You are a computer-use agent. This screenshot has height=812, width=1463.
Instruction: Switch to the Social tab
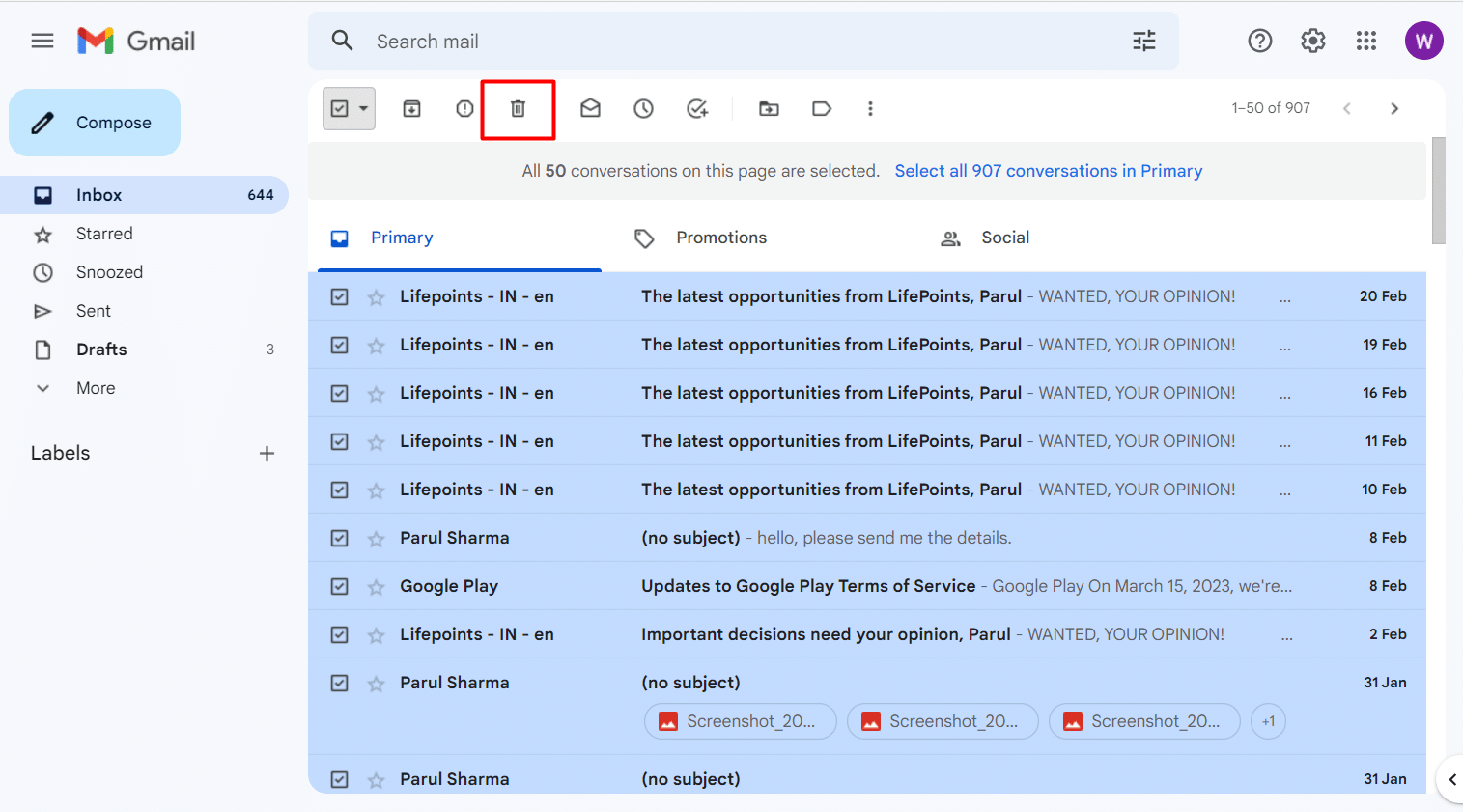1004,238
